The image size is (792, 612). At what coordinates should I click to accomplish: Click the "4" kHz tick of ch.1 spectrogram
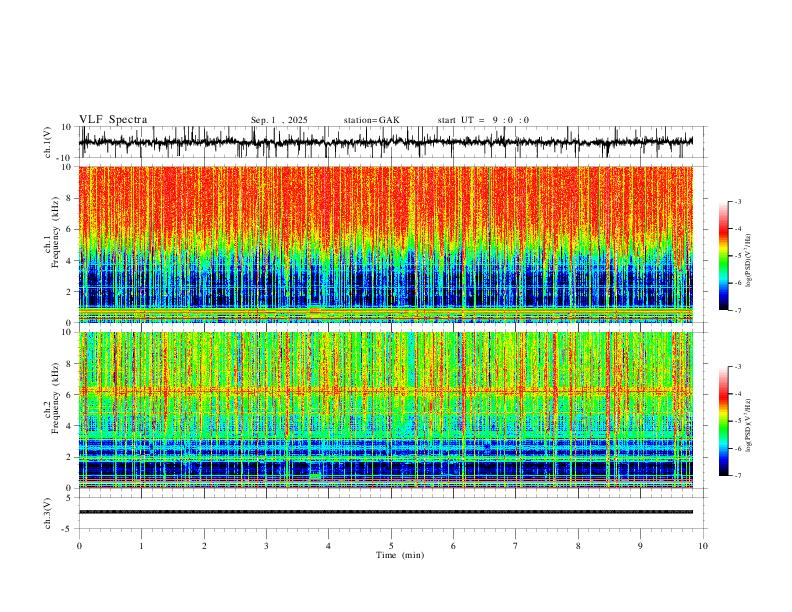[x=69, y=261]
